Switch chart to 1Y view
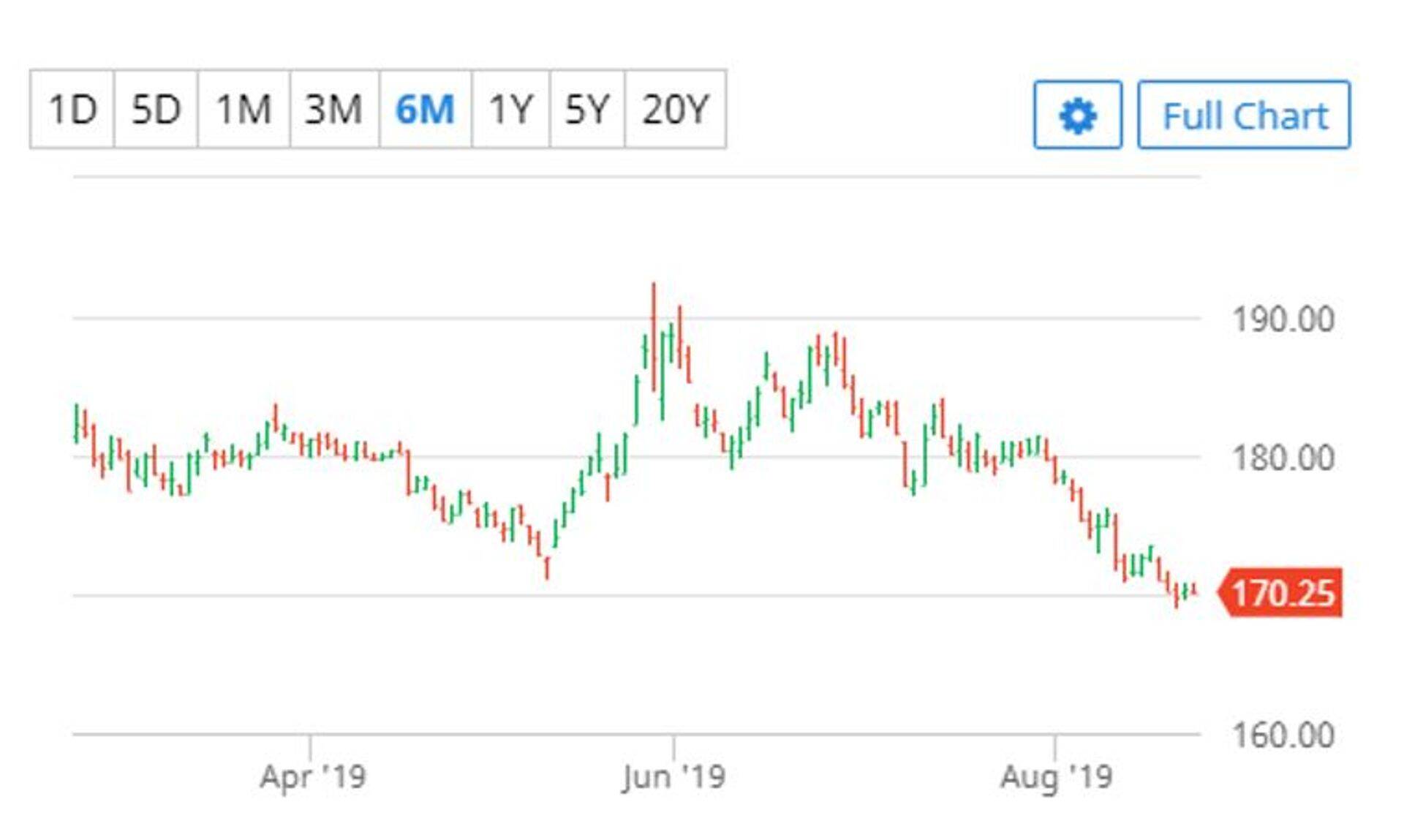The height and width of the screenshot is (840, 1404). coord(510,110)
